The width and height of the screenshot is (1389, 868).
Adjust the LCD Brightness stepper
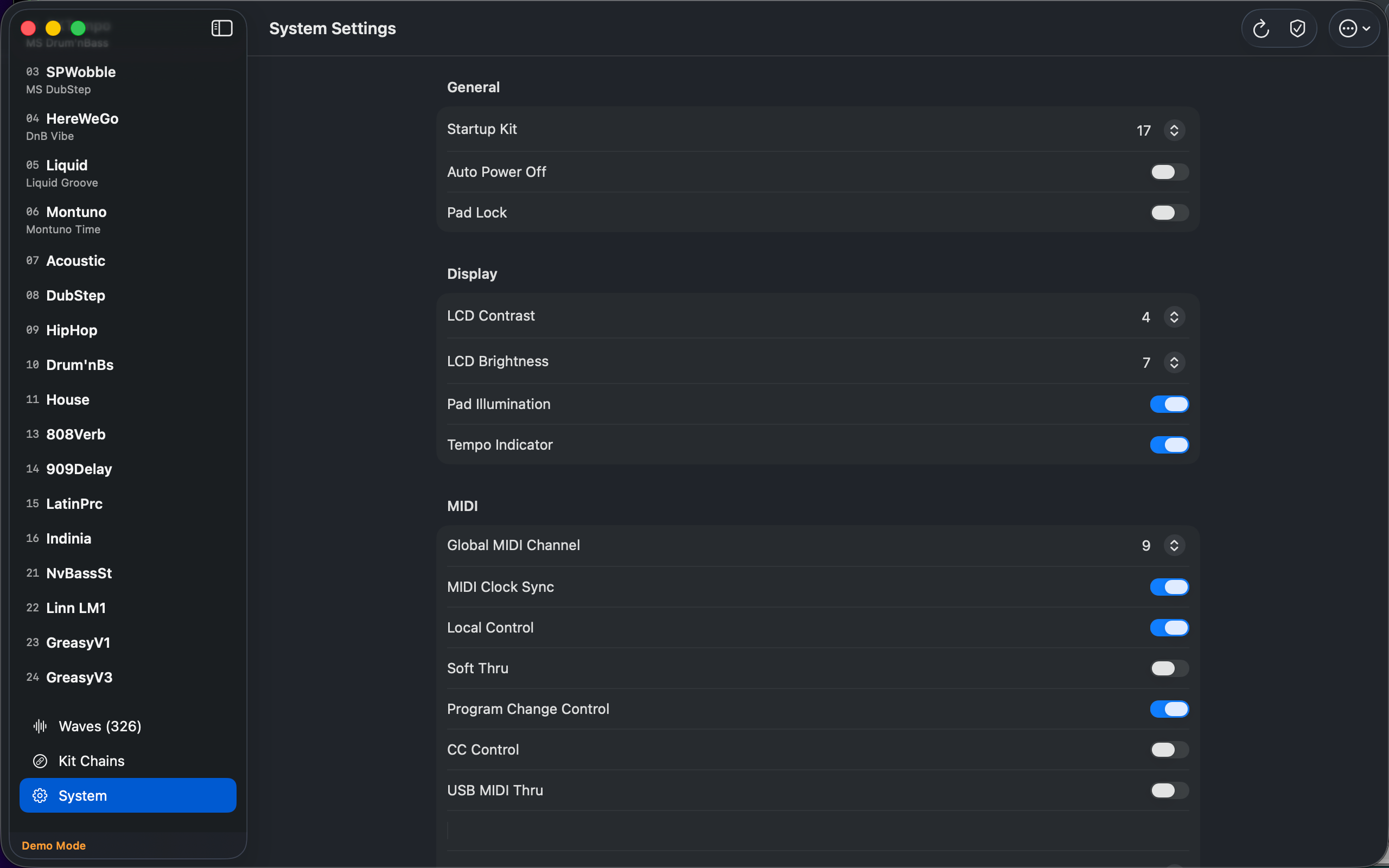coord(1174,362)
